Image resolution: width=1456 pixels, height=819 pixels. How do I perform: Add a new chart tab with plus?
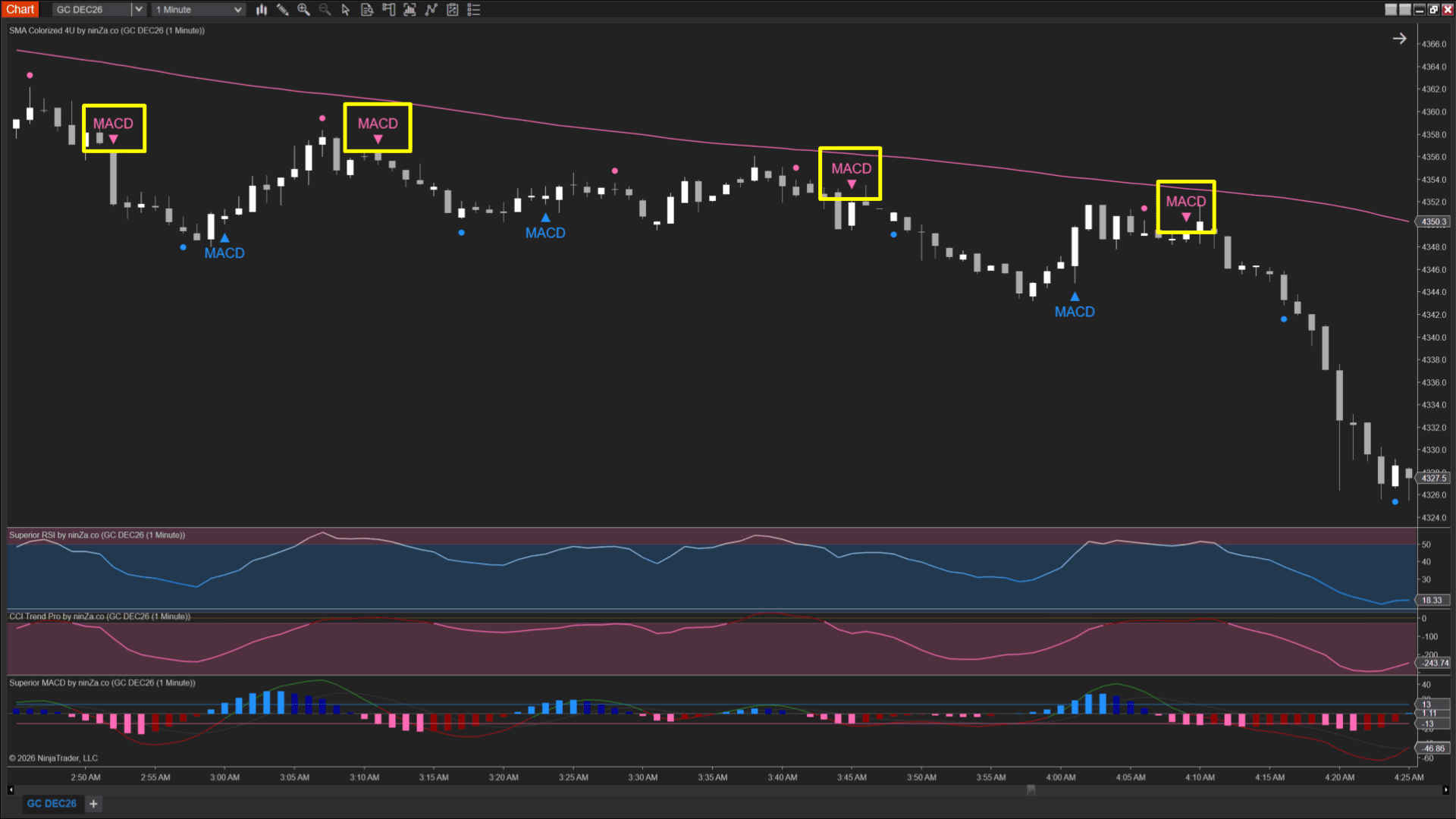(x=93, y=804)
